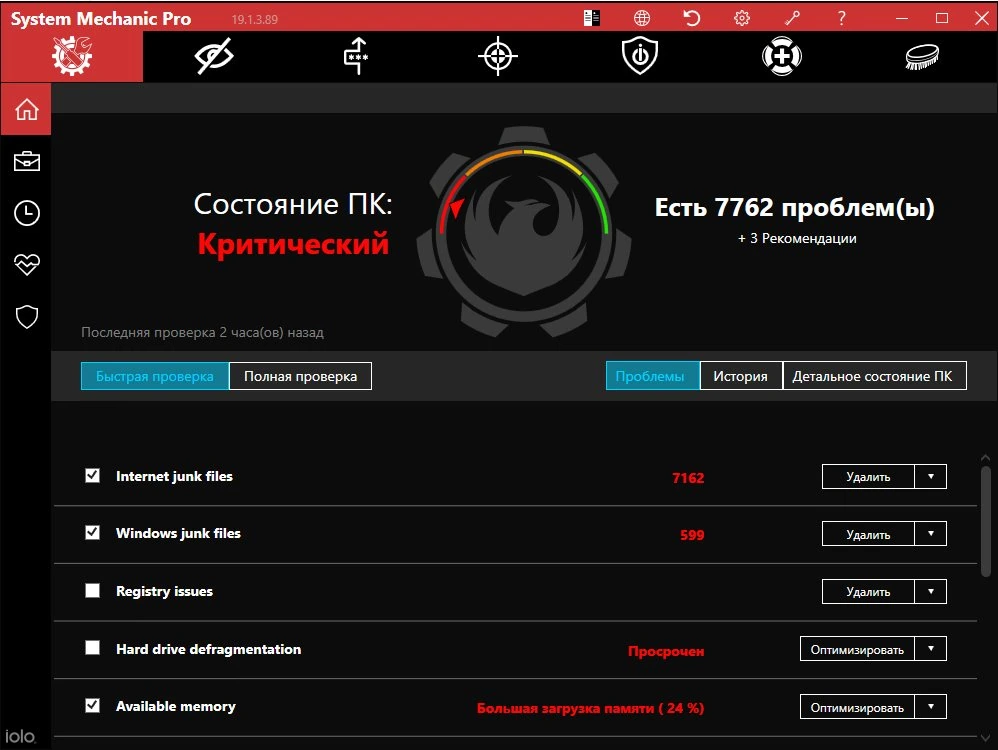This screenshot has width=998, height=750.
Task: Open the System Shield power tab
Action: 640,56
